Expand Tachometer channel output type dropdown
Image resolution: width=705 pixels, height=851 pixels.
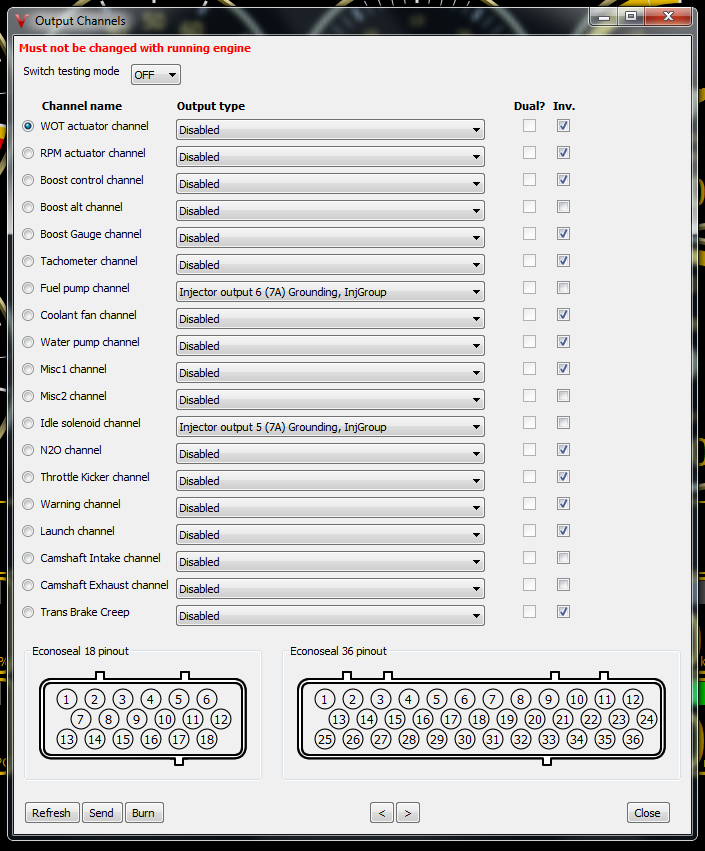pyautogui.click(x=330, y=265)
